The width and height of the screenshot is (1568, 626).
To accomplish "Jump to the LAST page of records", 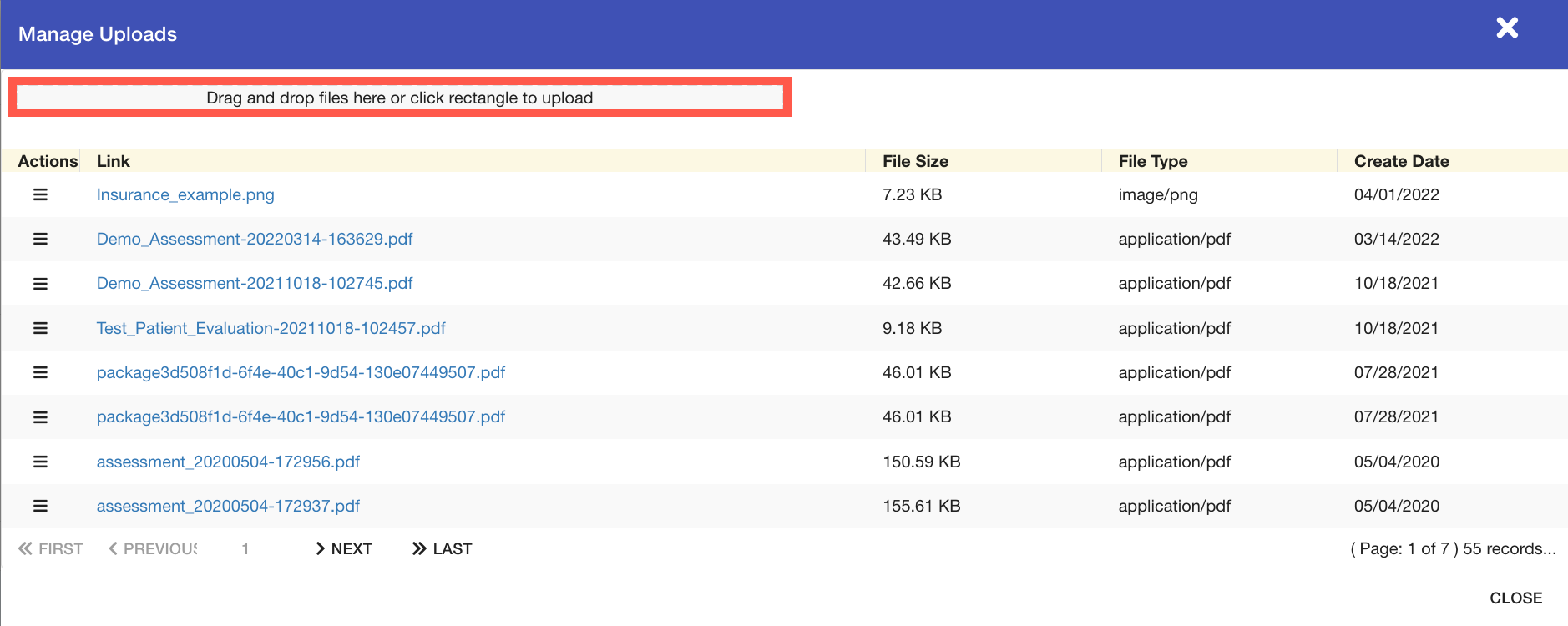I will (442, 548).
